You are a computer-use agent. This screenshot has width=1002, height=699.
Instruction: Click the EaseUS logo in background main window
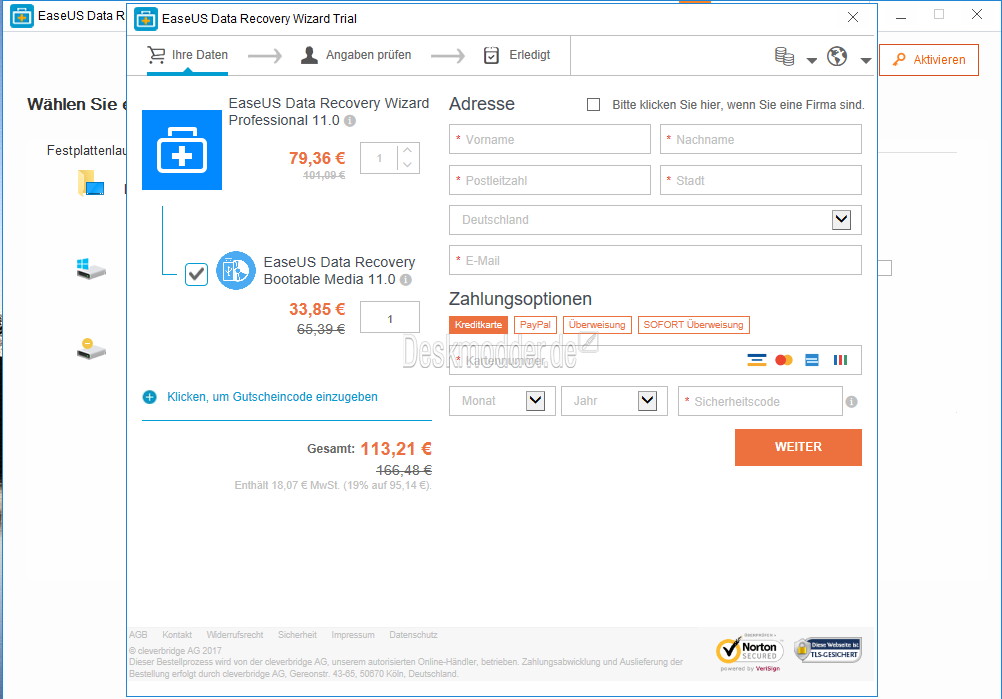[x=22, y=16]
